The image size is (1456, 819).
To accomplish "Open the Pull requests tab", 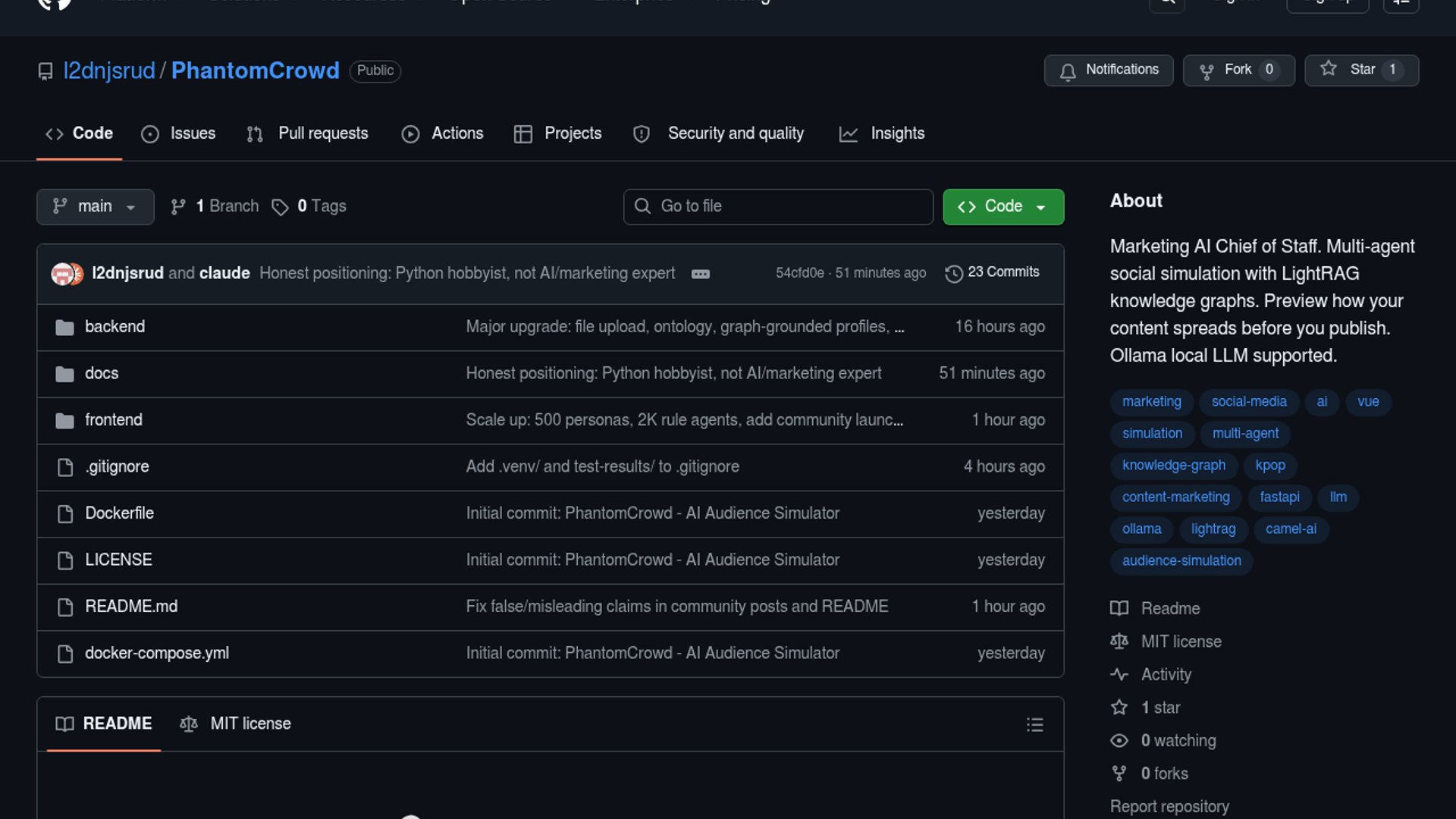I will pos(308,133).
